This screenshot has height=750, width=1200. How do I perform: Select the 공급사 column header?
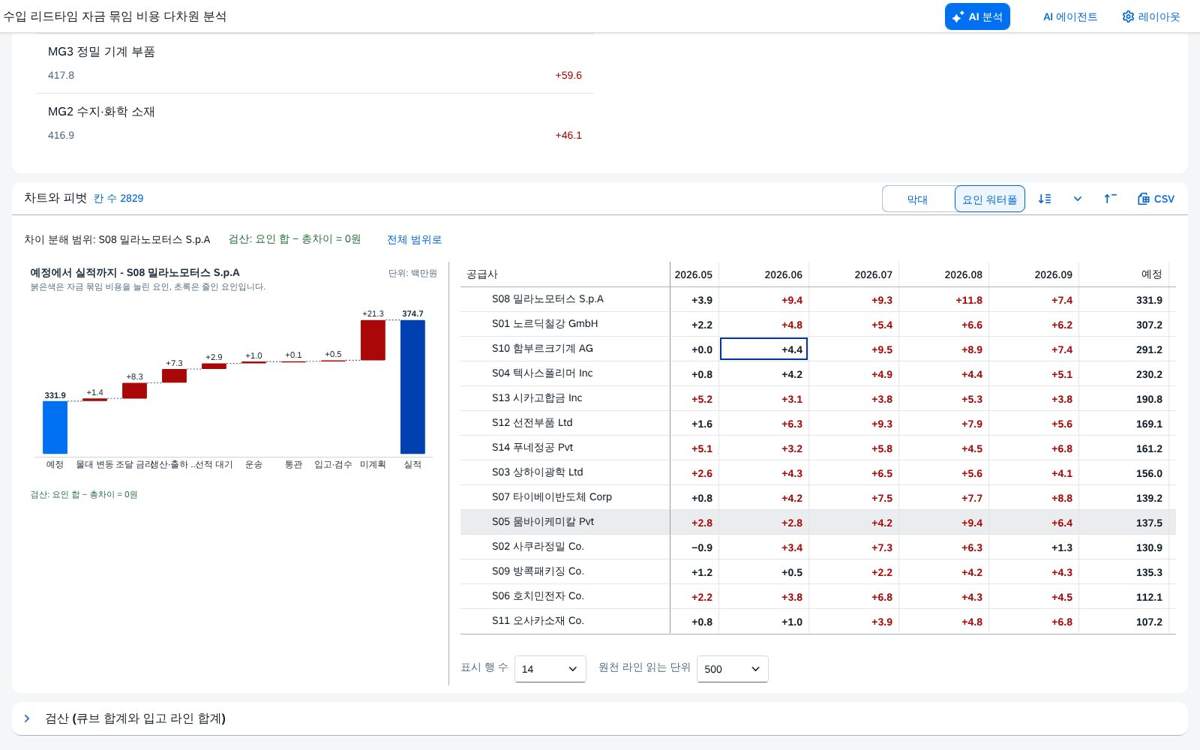[x=565, y=274]
